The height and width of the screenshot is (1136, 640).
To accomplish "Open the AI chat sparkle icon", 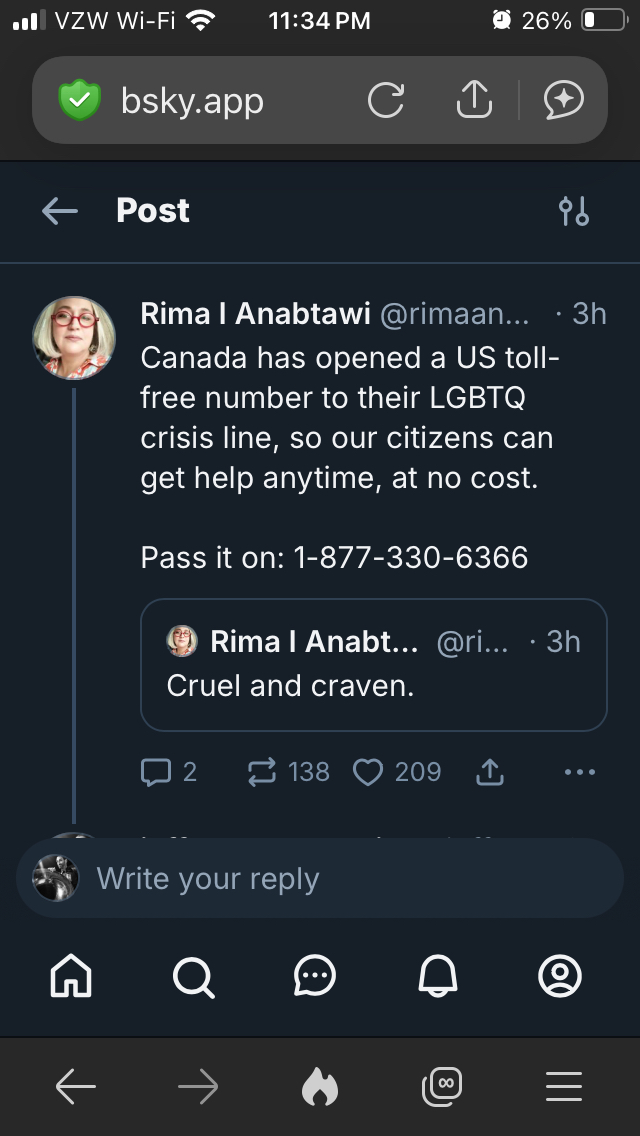I will point(563,100).
